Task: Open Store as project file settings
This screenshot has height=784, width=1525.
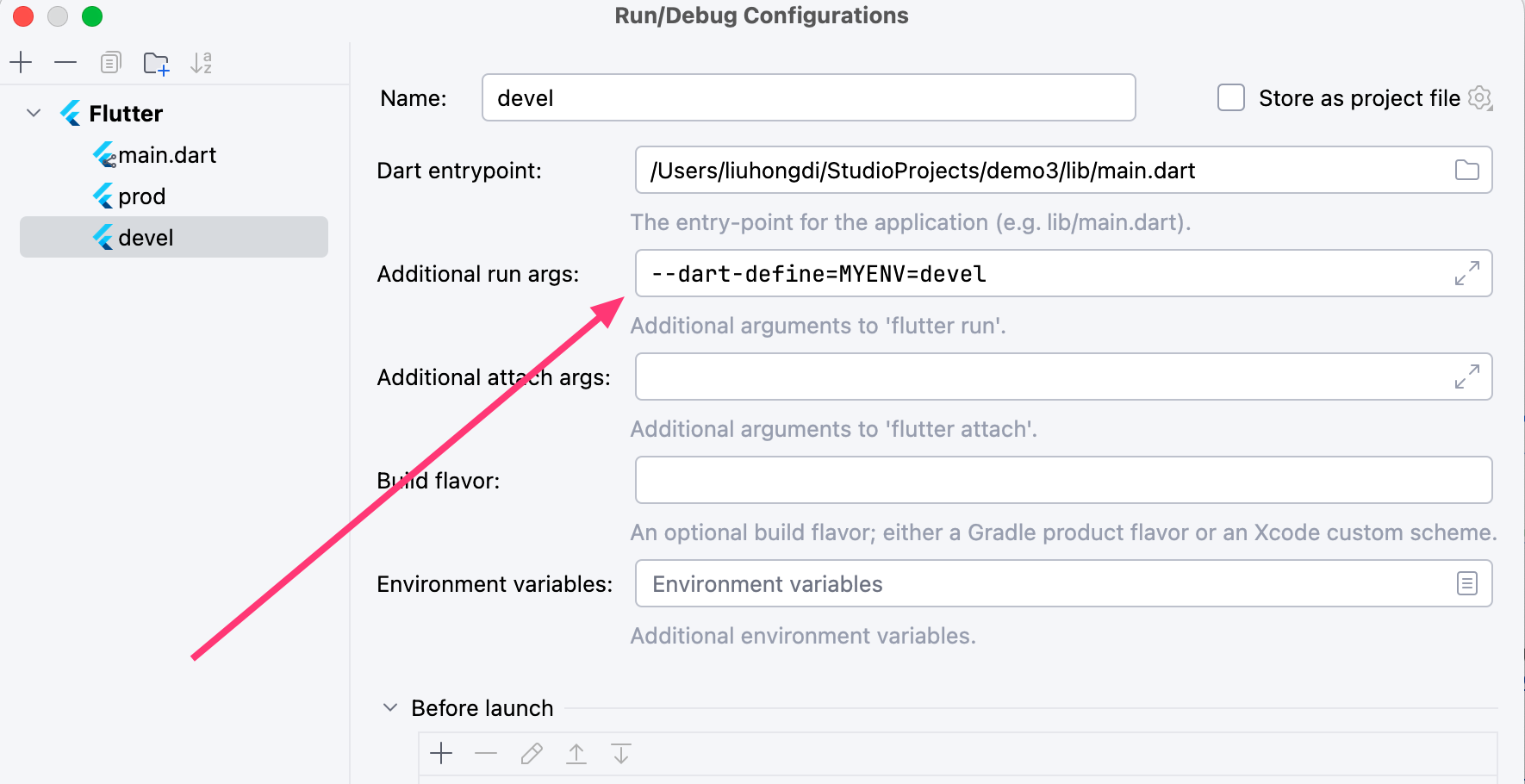Action: 1480,98
